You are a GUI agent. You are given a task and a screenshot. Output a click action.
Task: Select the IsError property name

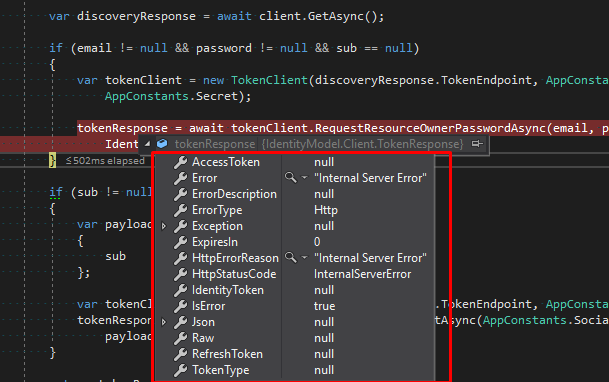pos(209,306)
